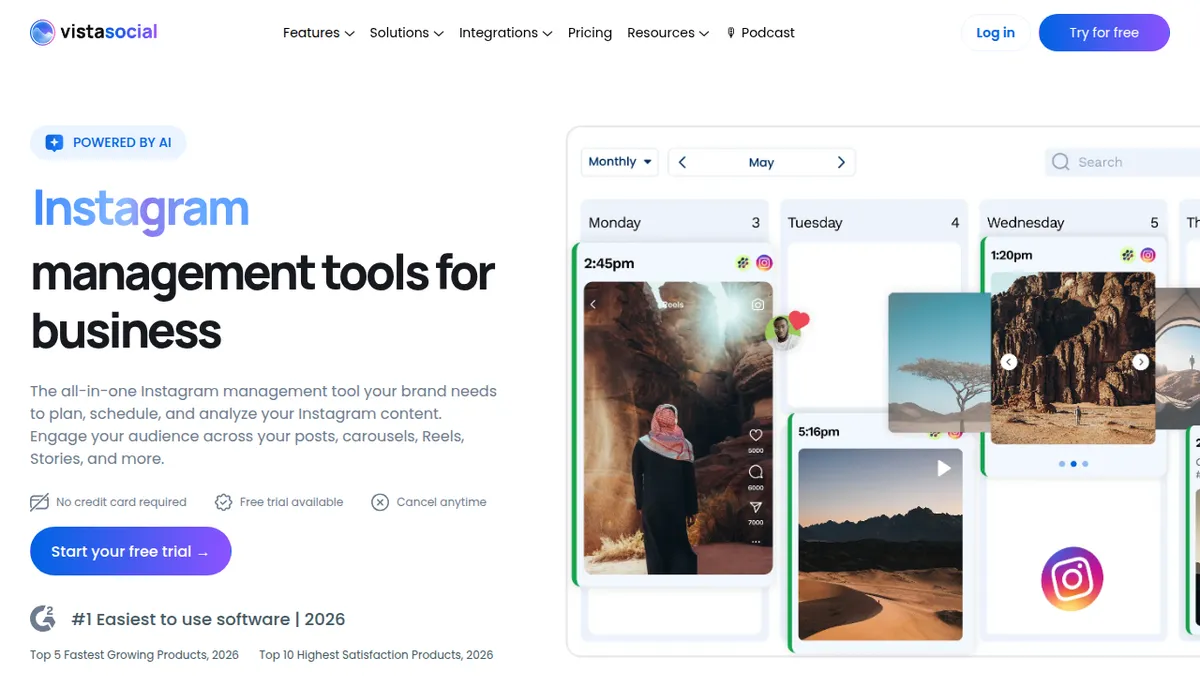Expand the Features menu
Viewport: 1200px width, 684px height.
318,33
